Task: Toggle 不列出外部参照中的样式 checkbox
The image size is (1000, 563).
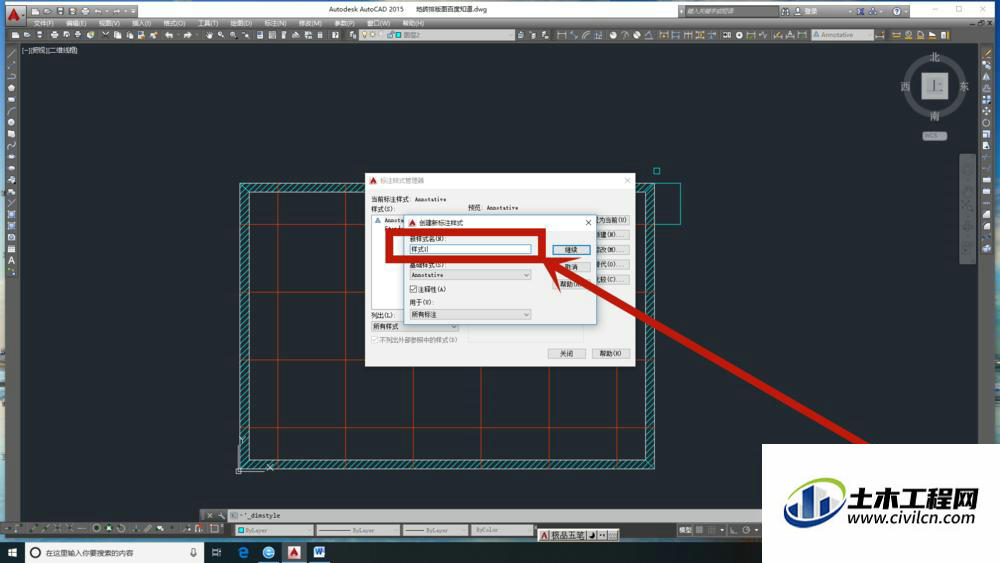Action: [375, 340]
